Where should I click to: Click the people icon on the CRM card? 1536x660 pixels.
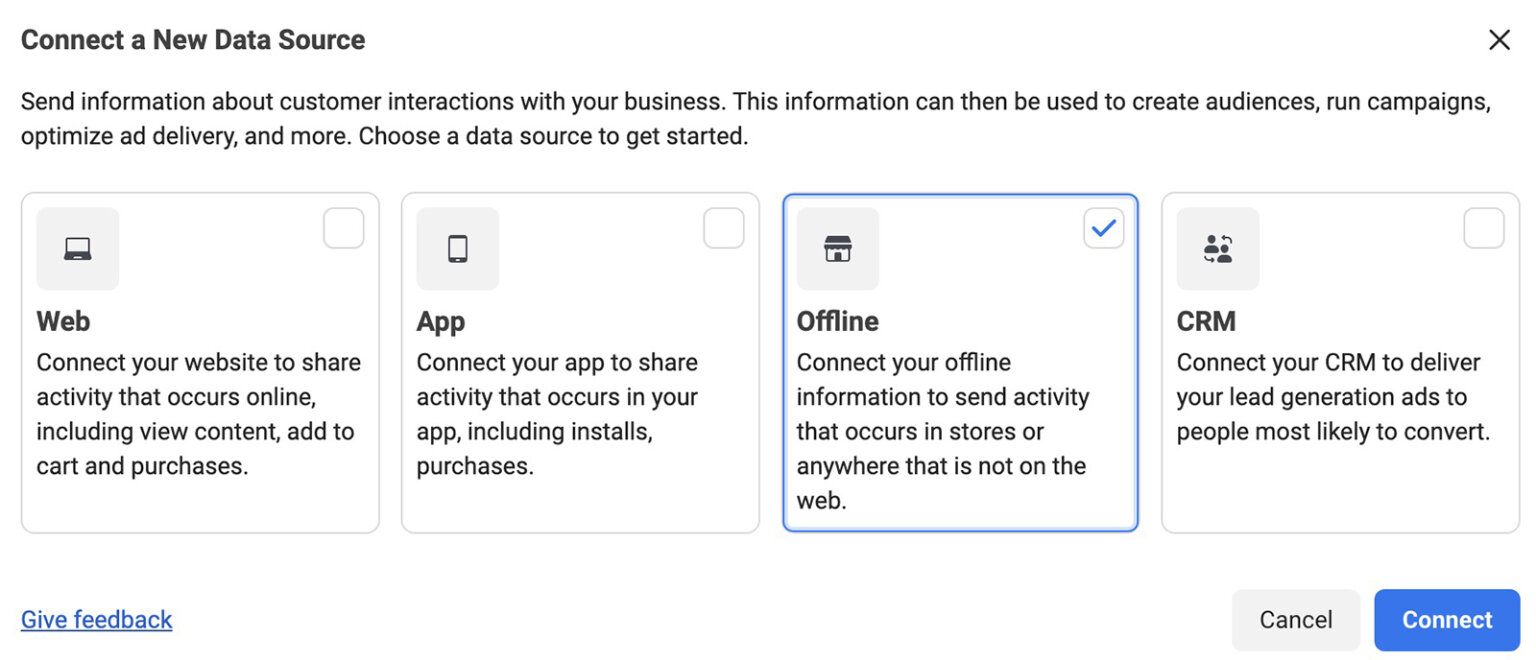point(1218,249)
